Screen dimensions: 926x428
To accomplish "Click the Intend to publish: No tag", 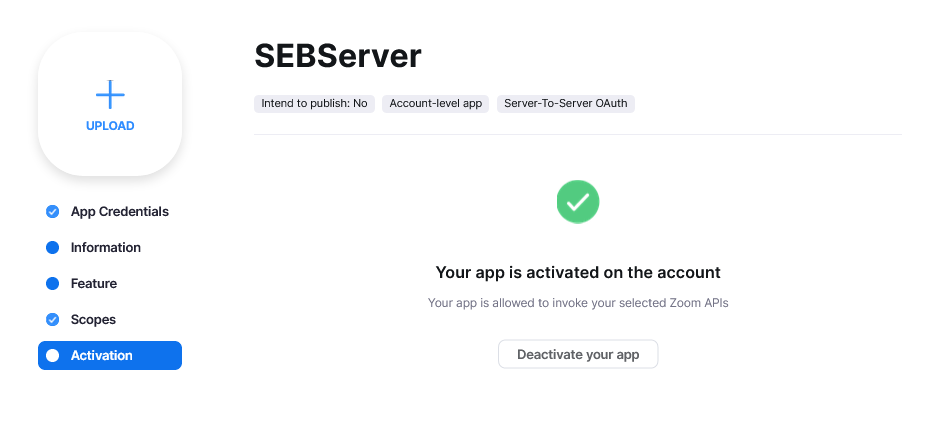I will pyautogui.click(x=314, y=103).
